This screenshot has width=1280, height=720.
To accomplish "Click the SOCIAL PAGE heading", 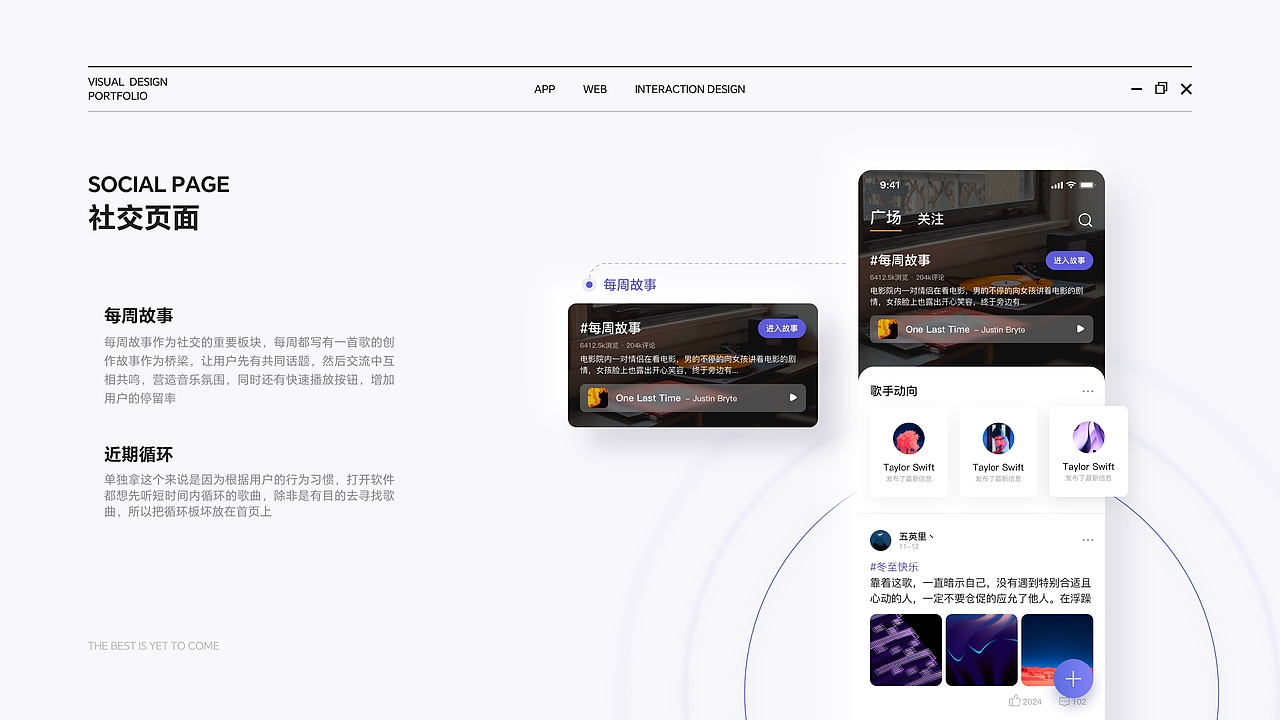I will (x=159, y=184).
